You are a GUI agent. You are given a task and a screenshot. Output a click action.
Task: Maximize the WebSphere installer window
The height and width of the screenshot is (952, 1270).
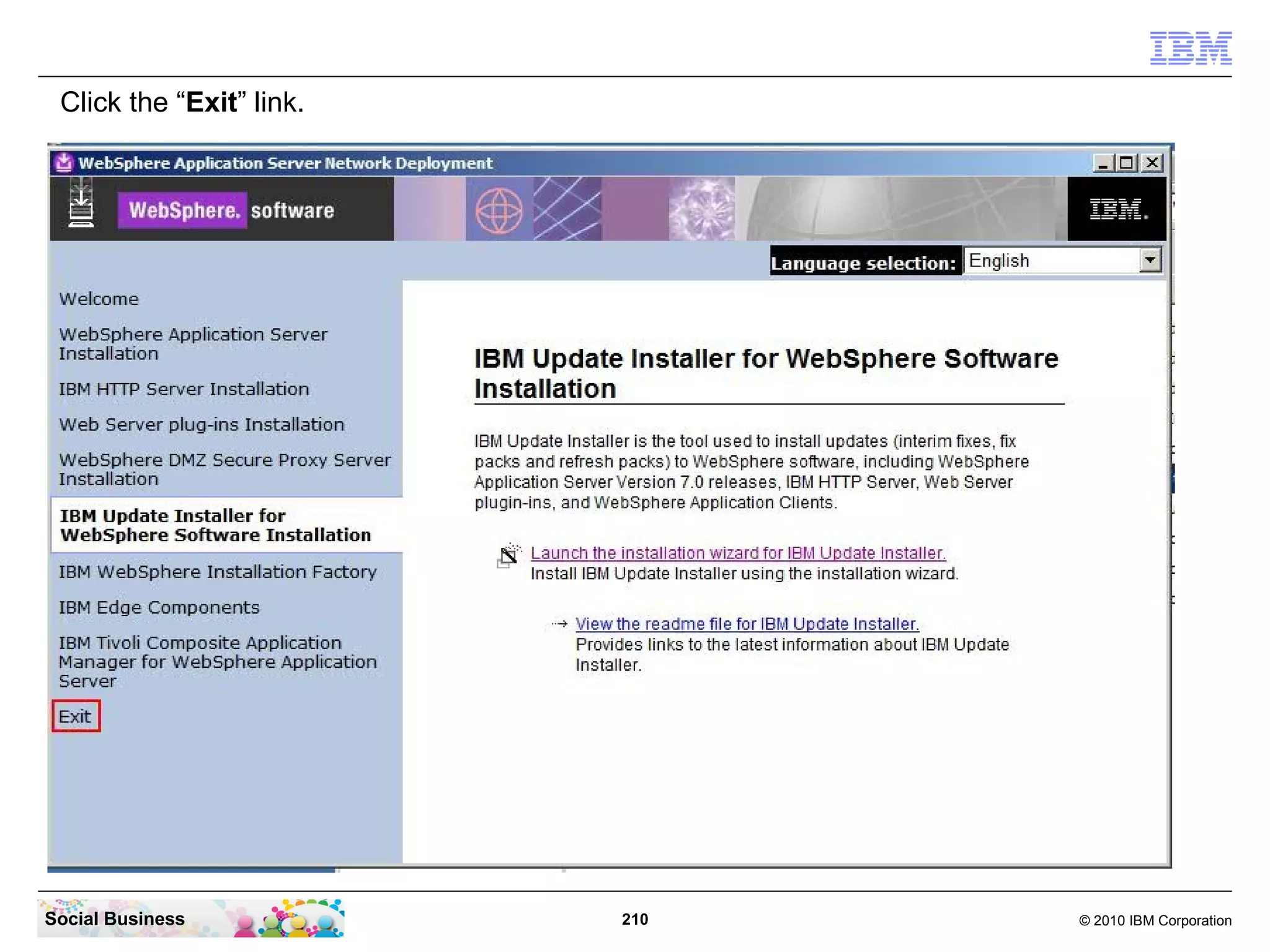(x=1126, y=163)
